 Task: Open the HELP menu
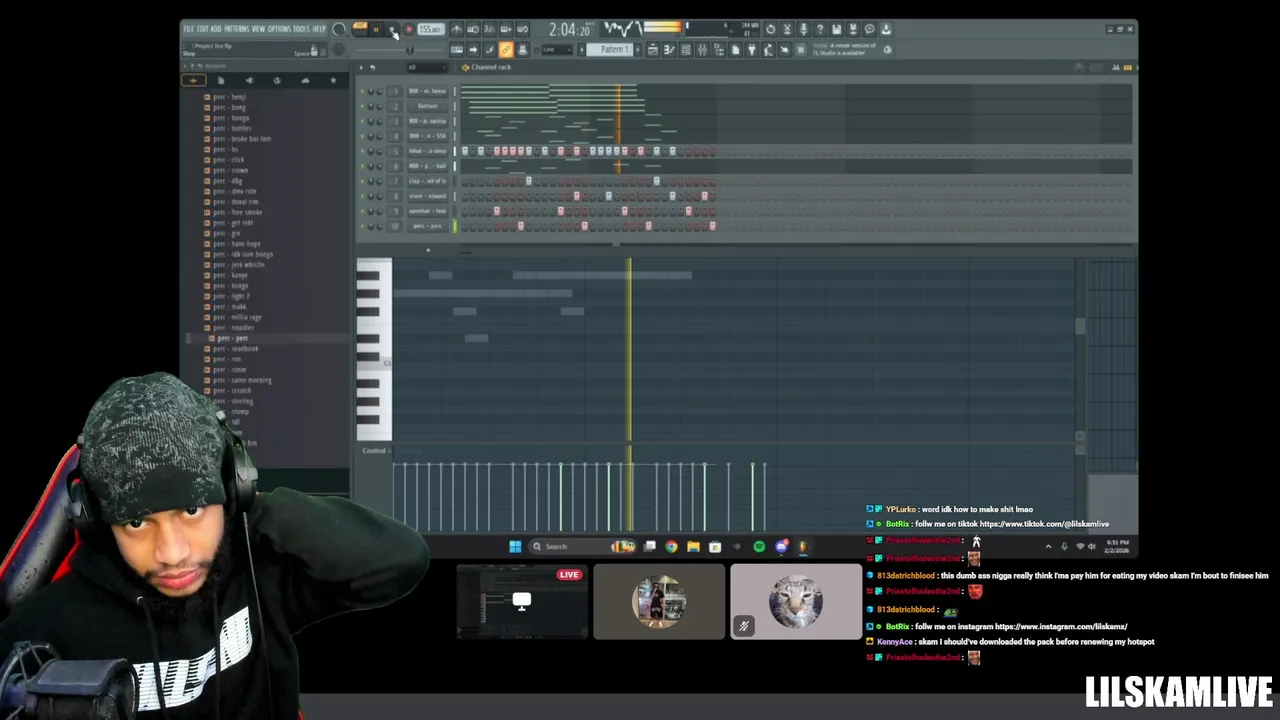click(319, 29)
